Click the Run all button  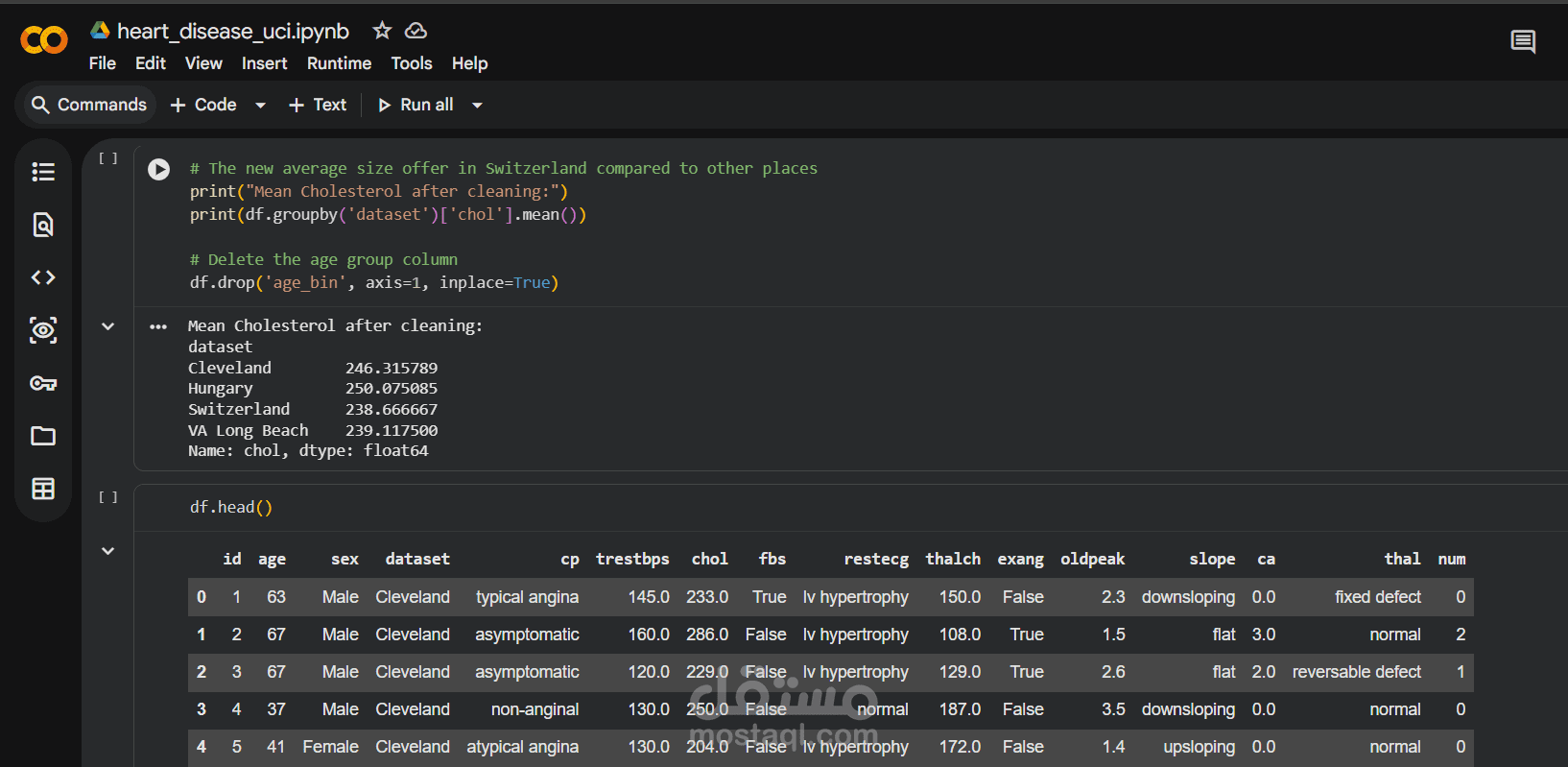tap(416, 105)
